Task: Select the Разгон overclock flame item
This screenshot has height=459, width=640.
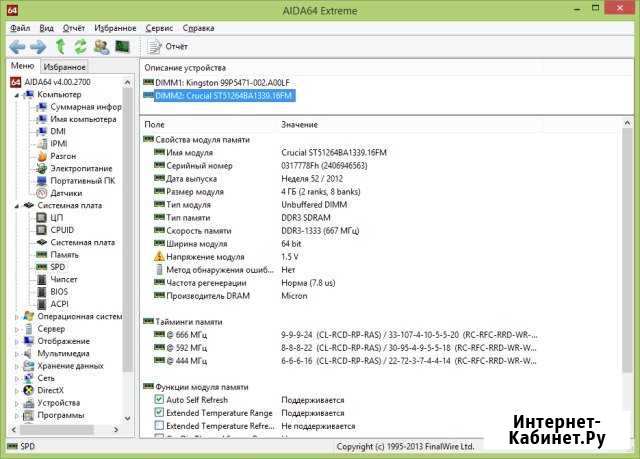Action: (63, 156)
